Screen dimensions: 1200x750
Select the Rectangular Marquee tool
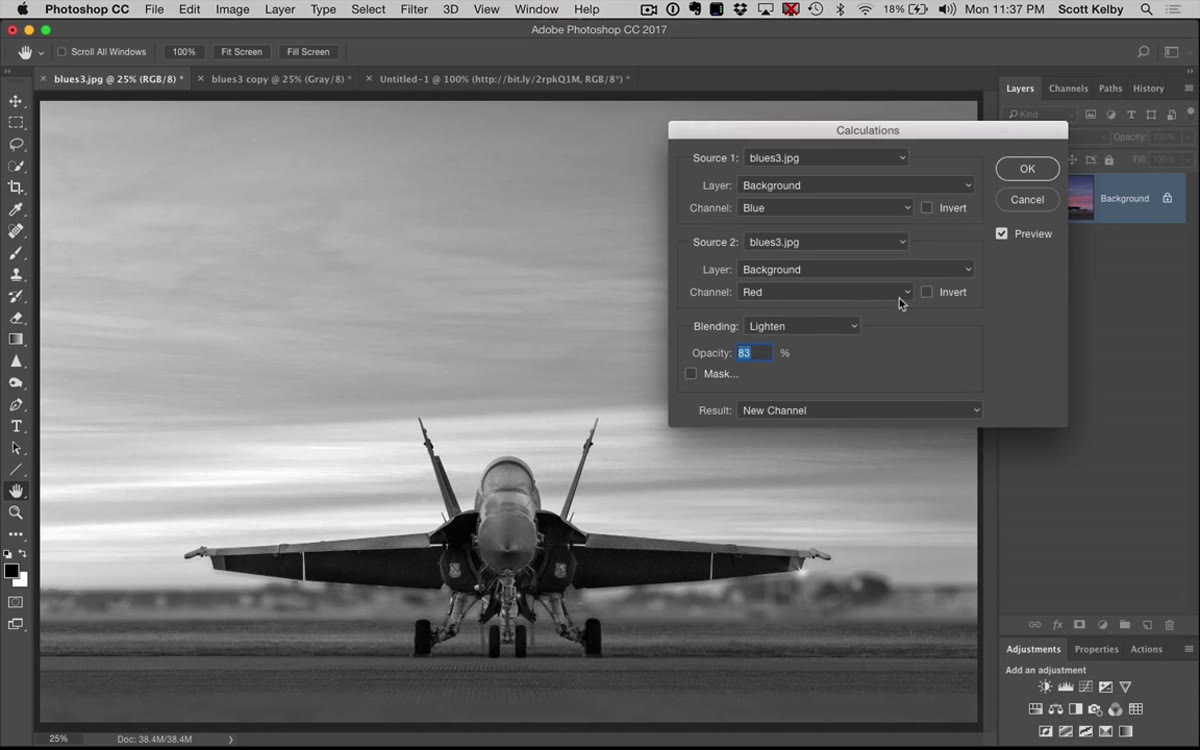click(16, 123)
